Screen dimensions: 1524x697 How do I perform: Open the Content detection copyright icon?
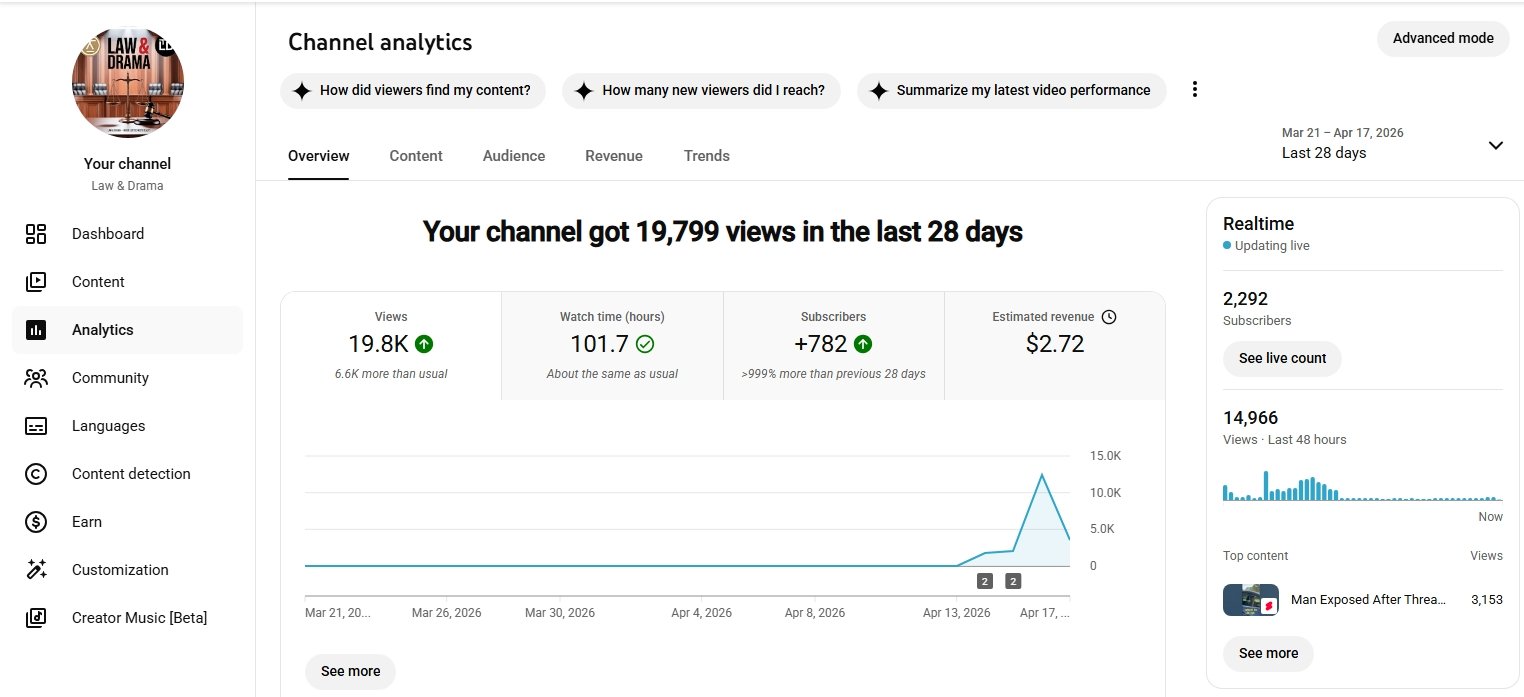click(x=36, y=474)
